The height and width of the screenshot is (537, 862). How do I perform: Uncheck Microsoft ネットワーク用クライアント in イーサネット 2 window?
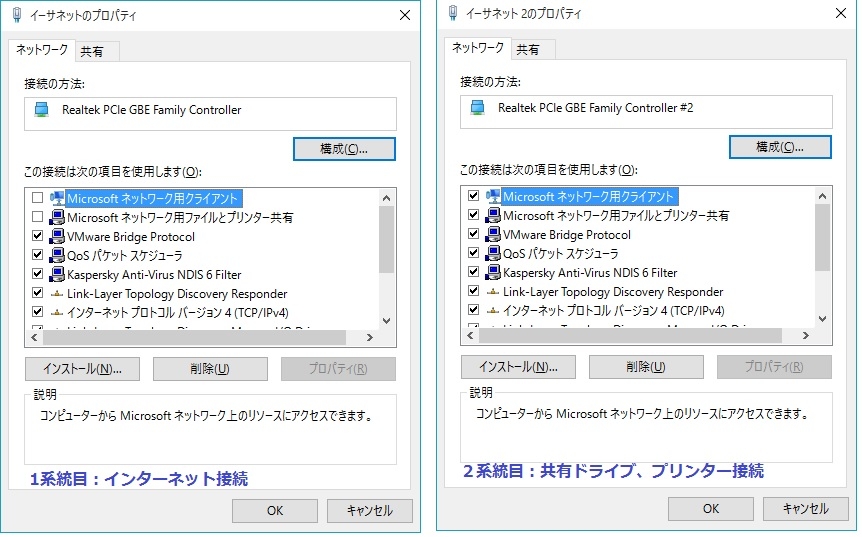tap(473, 196)
